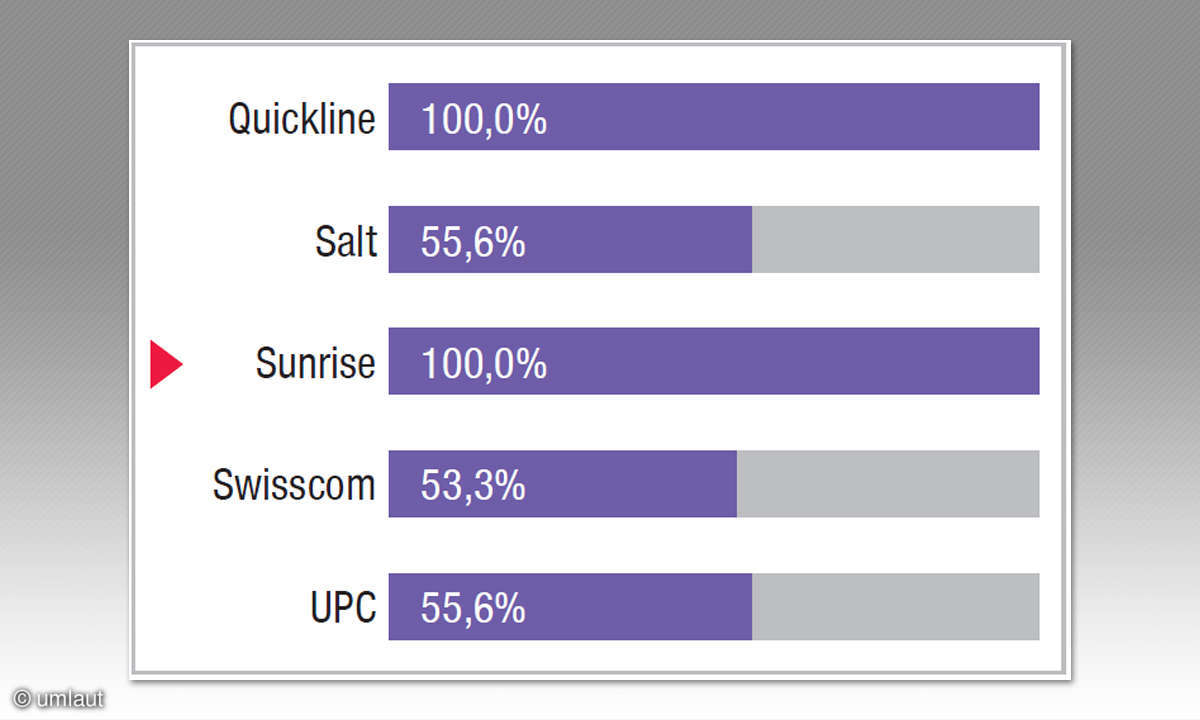Click the gray remainder of UPC bar
Screen dimensions: 1200x720
click(x=896, y=606)
